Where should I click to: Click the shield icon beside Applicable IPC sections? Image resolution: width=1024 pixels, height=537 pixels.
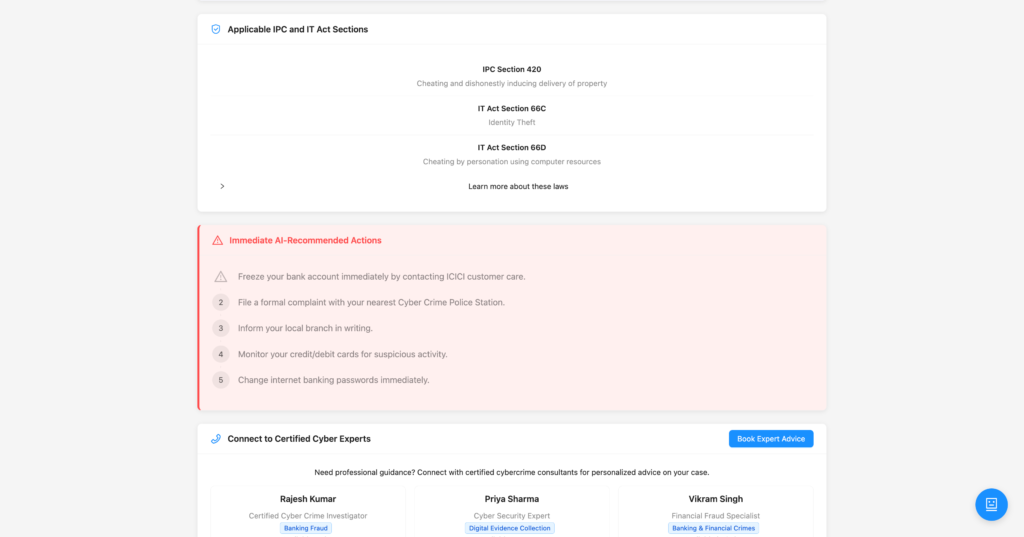pyautogui.click(x=216, y=29)
